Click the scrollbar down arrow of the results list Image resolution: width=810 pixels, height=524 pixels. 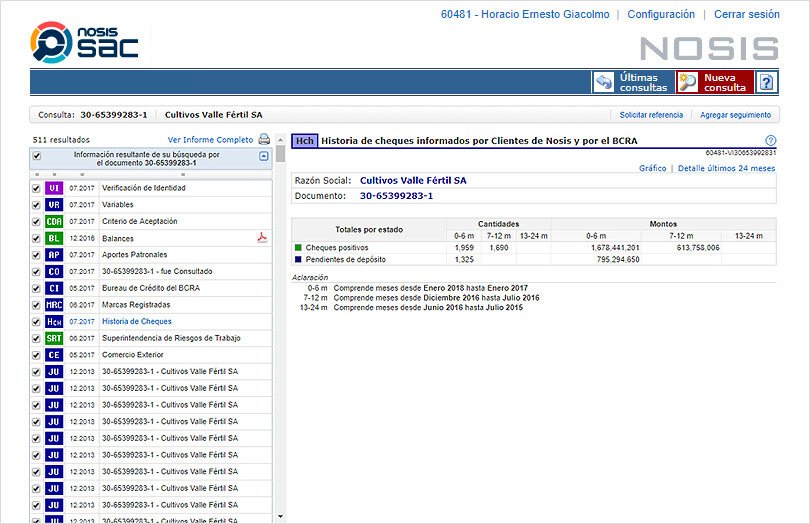[281, 516]
